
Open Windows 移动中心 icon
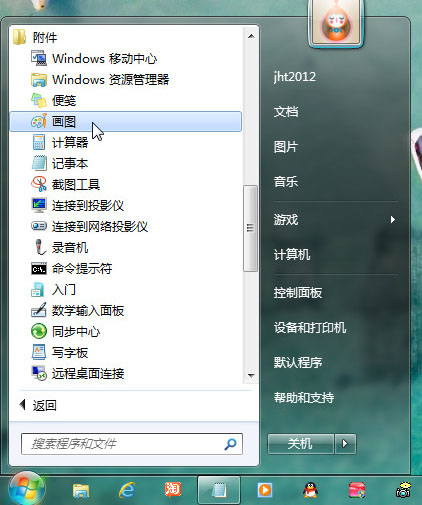tap(39, 58)
